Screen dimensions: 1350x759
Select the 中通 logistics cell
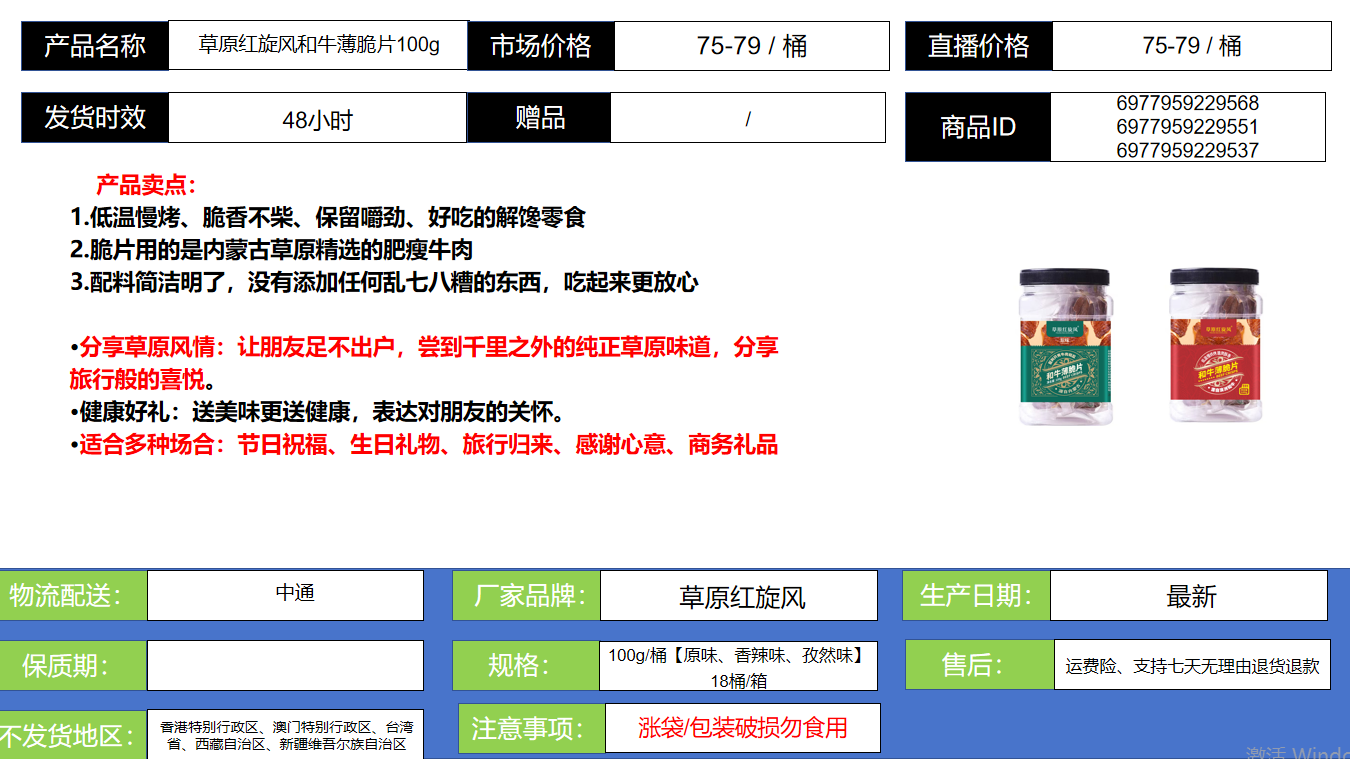click(285, 595)
